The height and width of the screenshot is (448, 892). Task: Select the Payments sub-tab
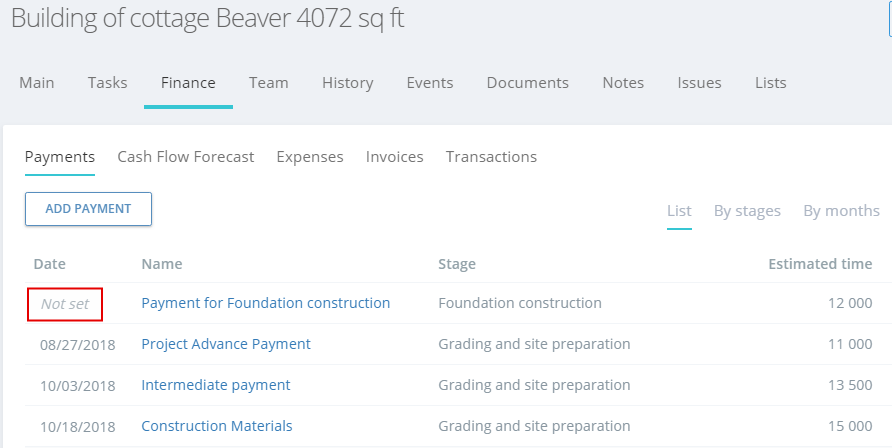pos(60,157)
